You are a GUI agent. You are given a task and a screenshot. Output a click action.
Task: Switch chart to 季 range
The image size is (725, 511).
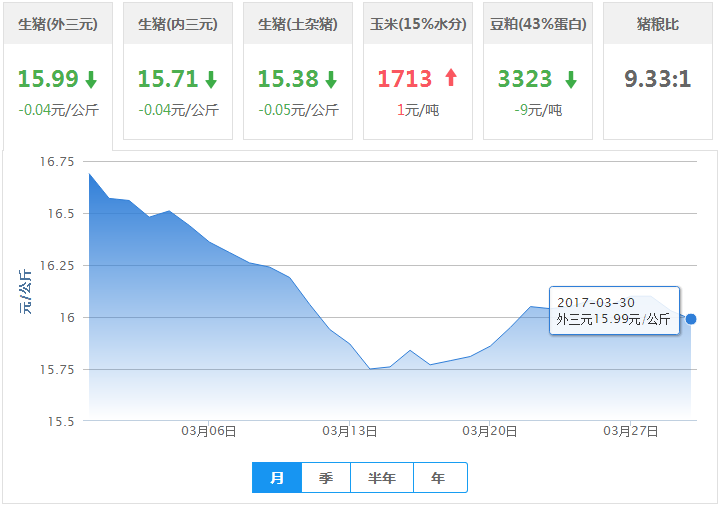pyautogui.click(x=326, y=478)
